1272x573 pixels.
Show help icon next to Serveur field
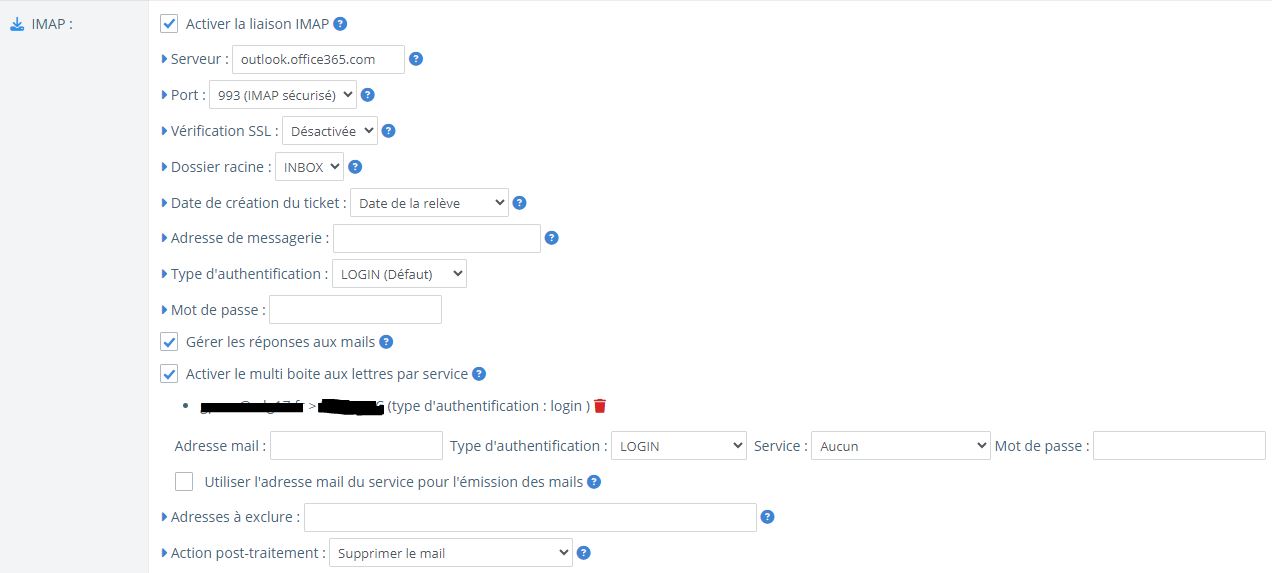tap(416, 59)
